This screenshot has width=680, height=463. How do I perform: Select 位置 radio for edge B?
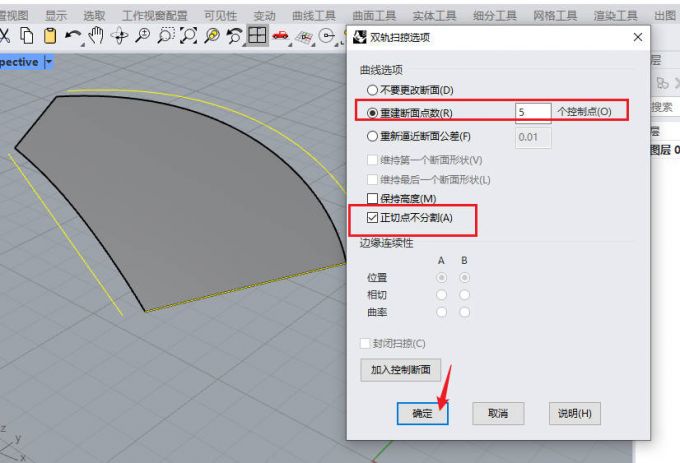(464, 277)
